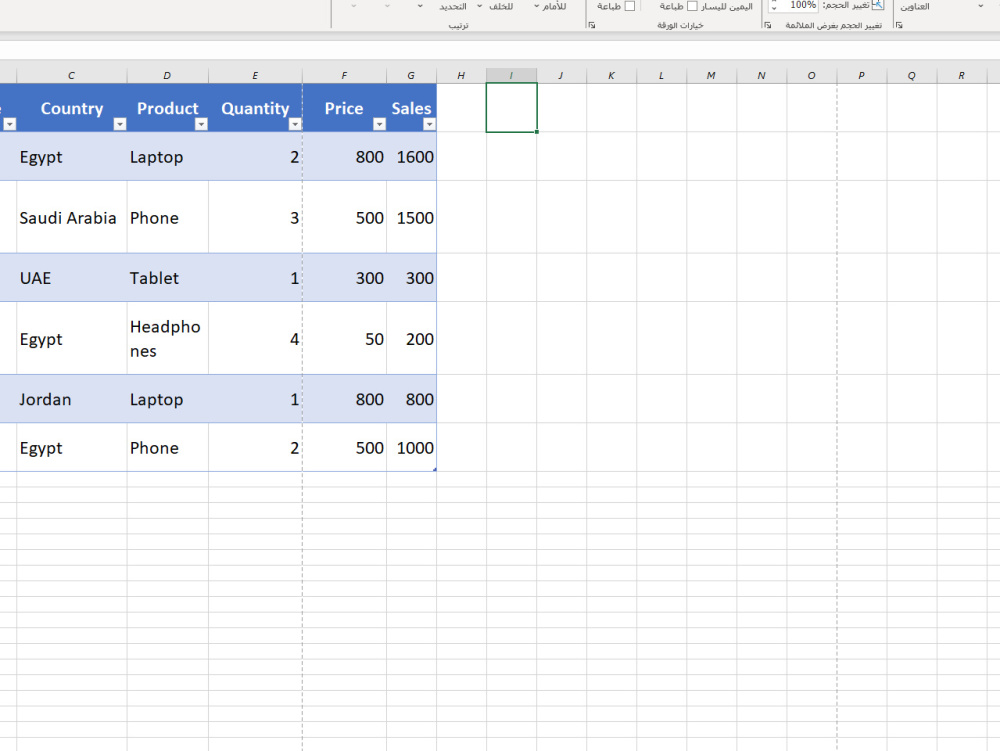This screenshot has width=1000, height=751.
Task: Select the price cell showing 50
Action: pos(344,339)
